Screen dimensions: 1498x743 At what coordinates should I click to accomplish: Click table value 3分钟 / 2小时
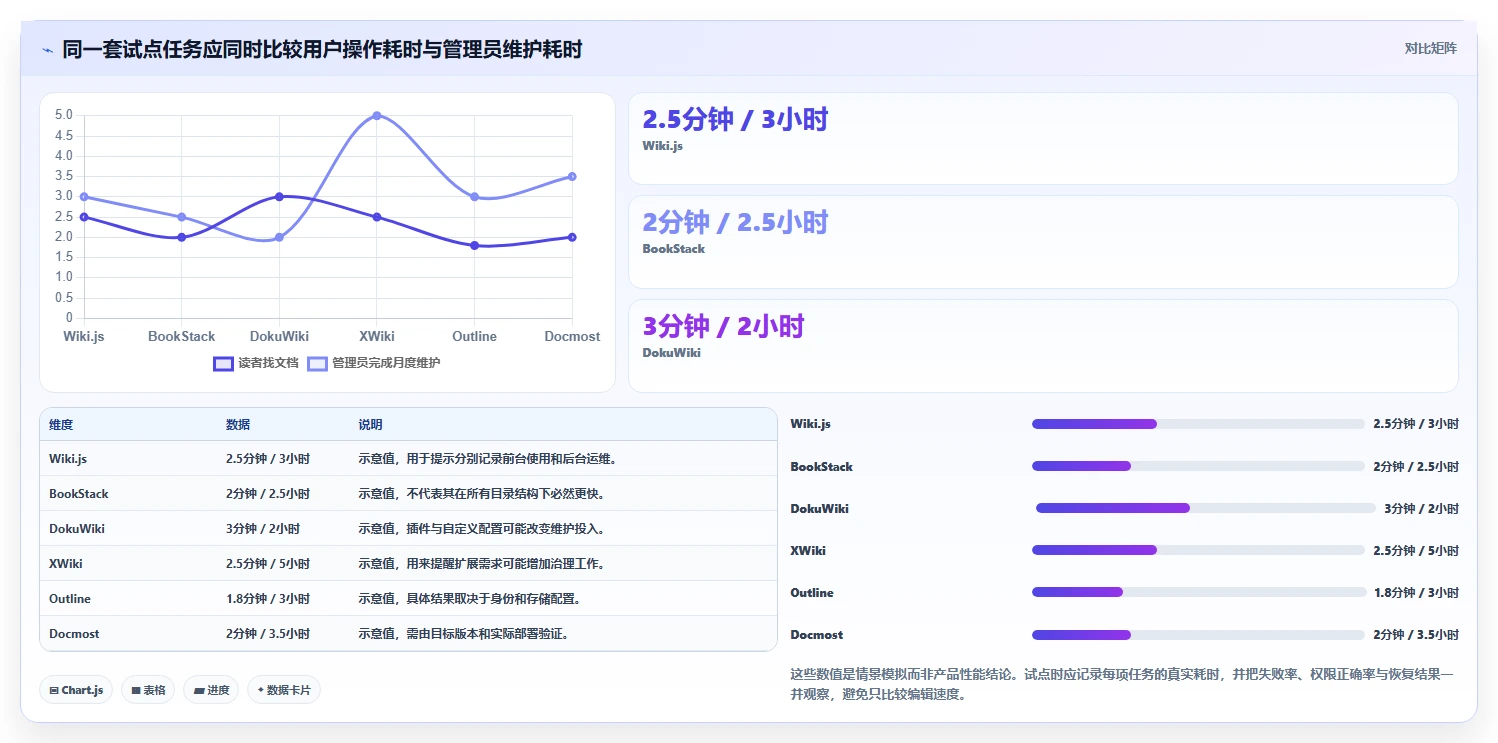pyautogui.click(x=263, y=529)
